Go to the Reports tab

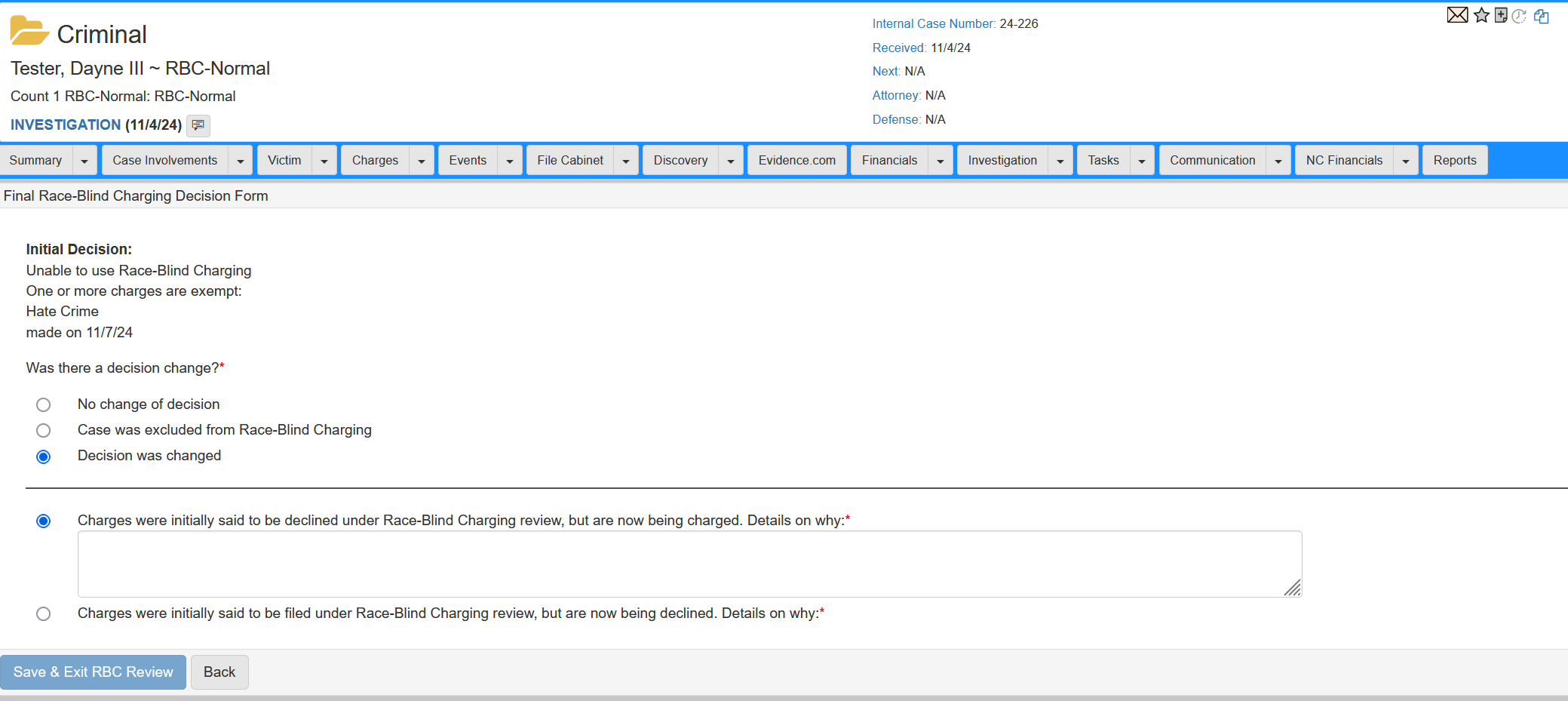pos(1454,161)
